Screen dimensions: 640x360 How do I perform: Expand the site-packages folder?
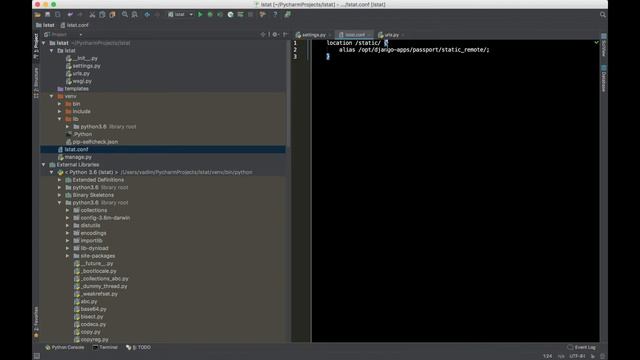coord(68,256)
